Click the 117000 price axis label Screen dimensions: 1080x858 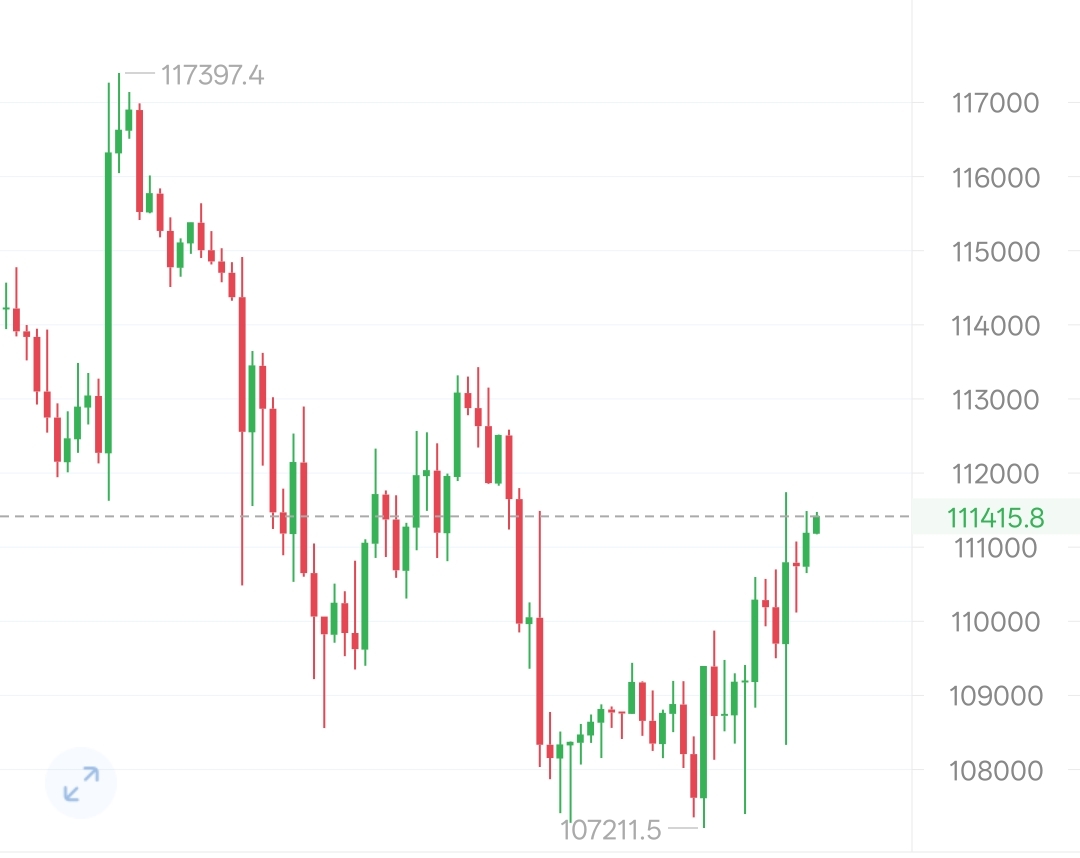[997, 103]
